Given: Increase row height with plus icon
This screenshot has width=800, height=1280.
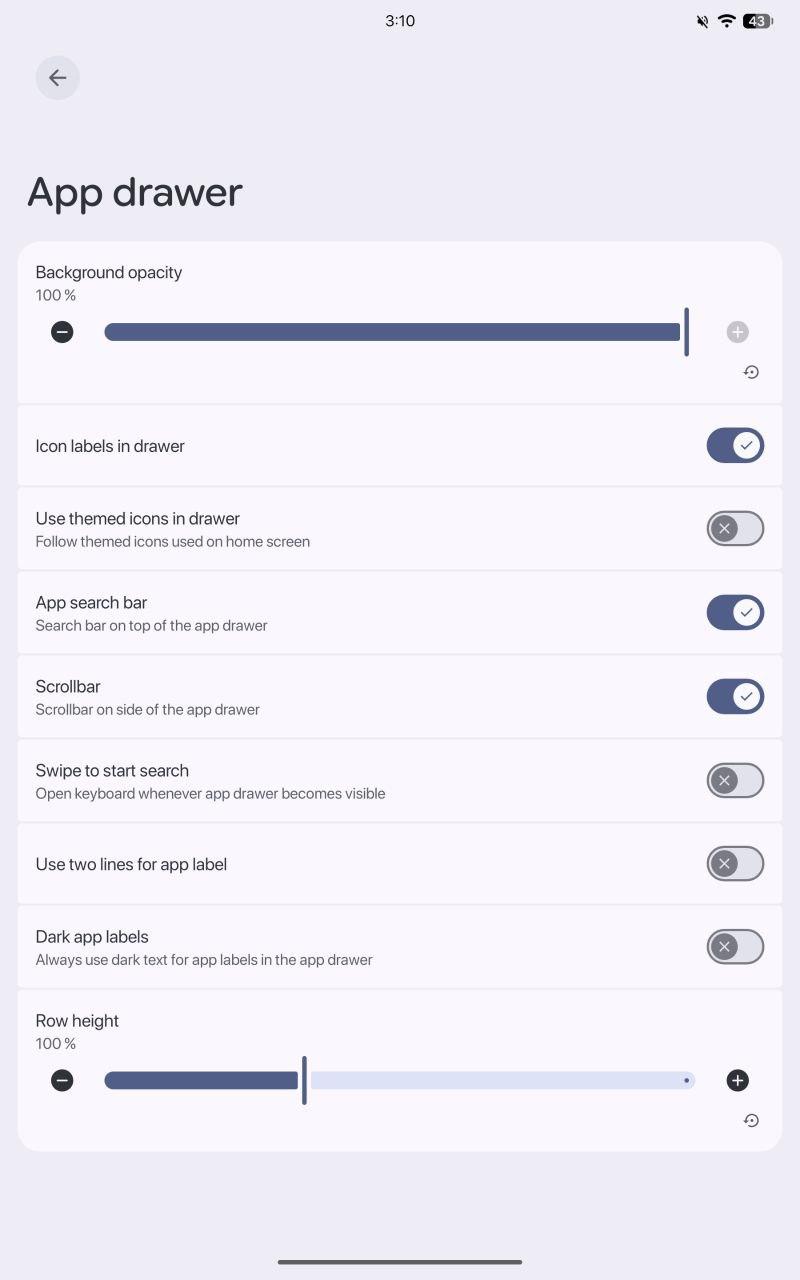Looking at the screenshot, I should [738, 1080].
